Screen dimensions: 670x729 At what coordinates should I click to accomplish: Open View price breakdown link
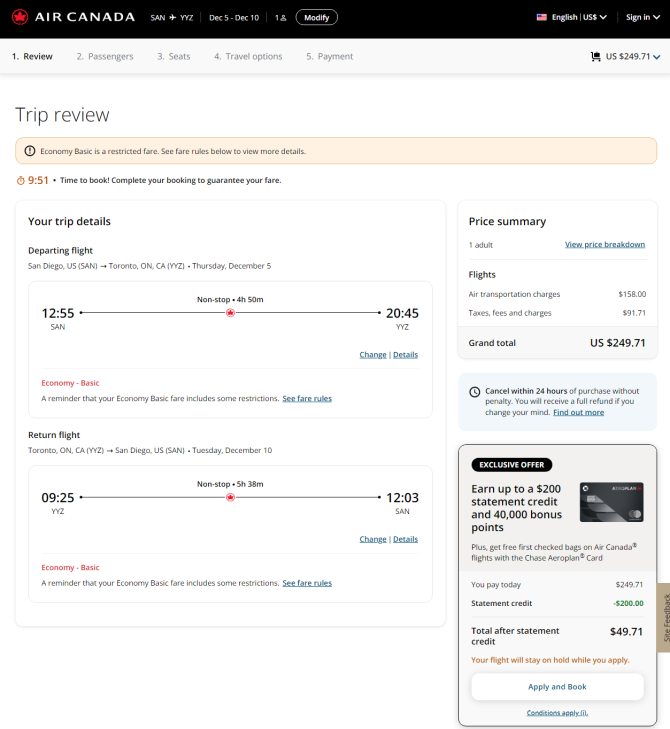coord(604,245)
